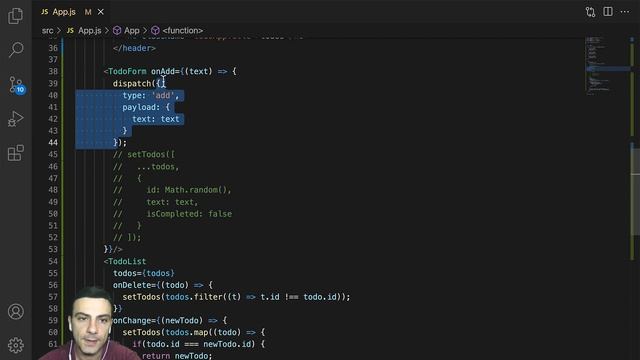640x360 pixels.
Task: Click the App.js breadcrumb
Action: coord(89,31)
